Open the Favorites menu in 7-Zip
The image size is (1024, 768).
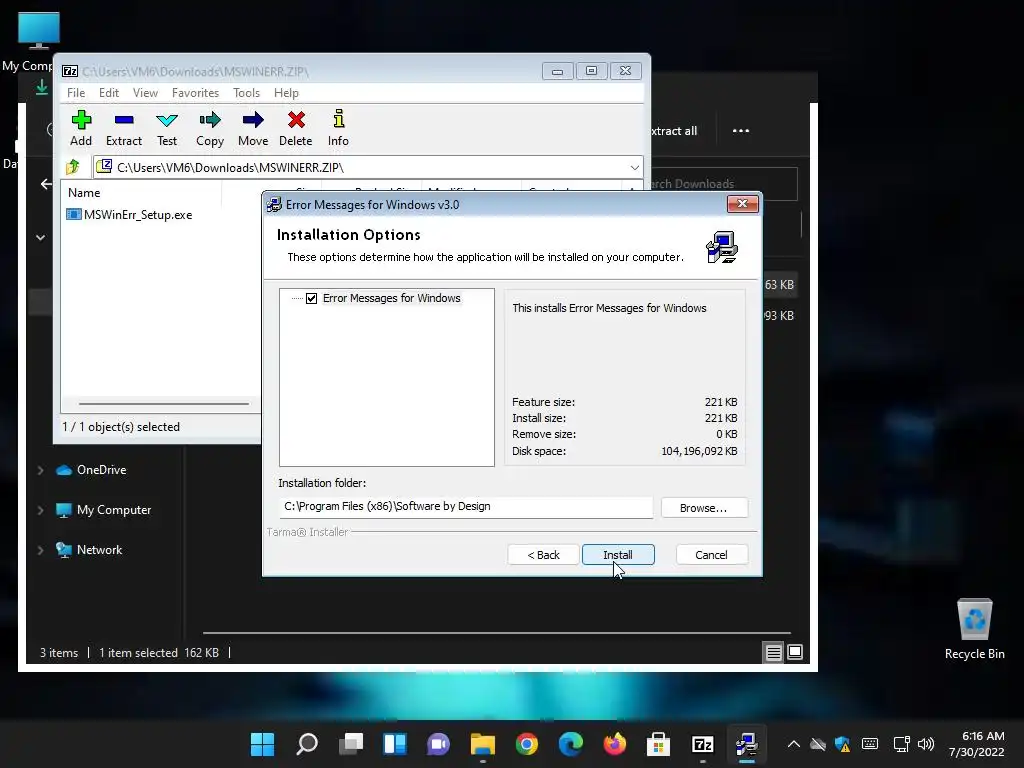point(195,93)
